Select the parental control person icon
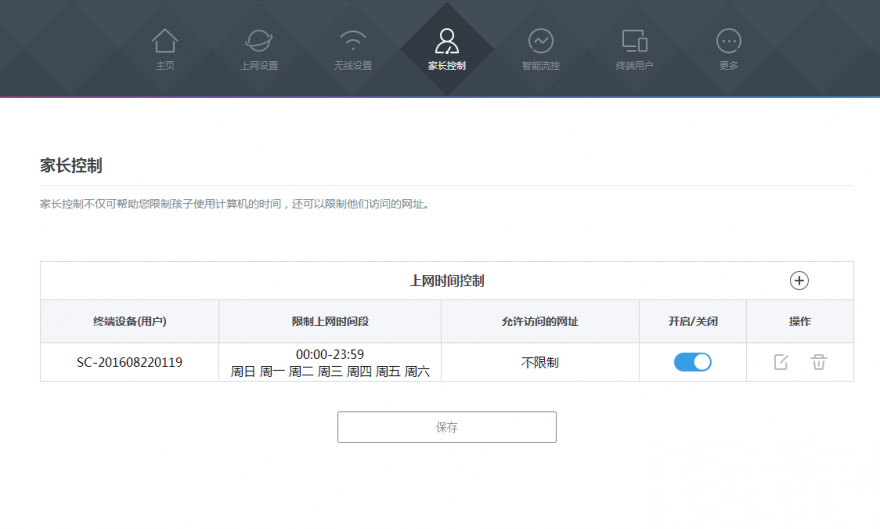Screen dimensions: 880x529 [446, 41]
